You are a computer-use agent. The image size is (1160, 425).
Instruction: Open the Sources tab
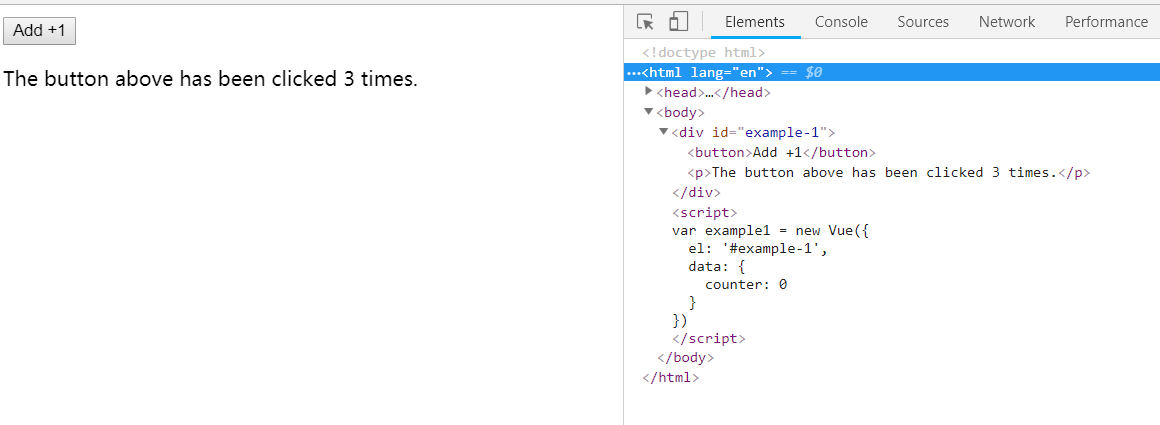pyautogui.click(x=922, y=22)
